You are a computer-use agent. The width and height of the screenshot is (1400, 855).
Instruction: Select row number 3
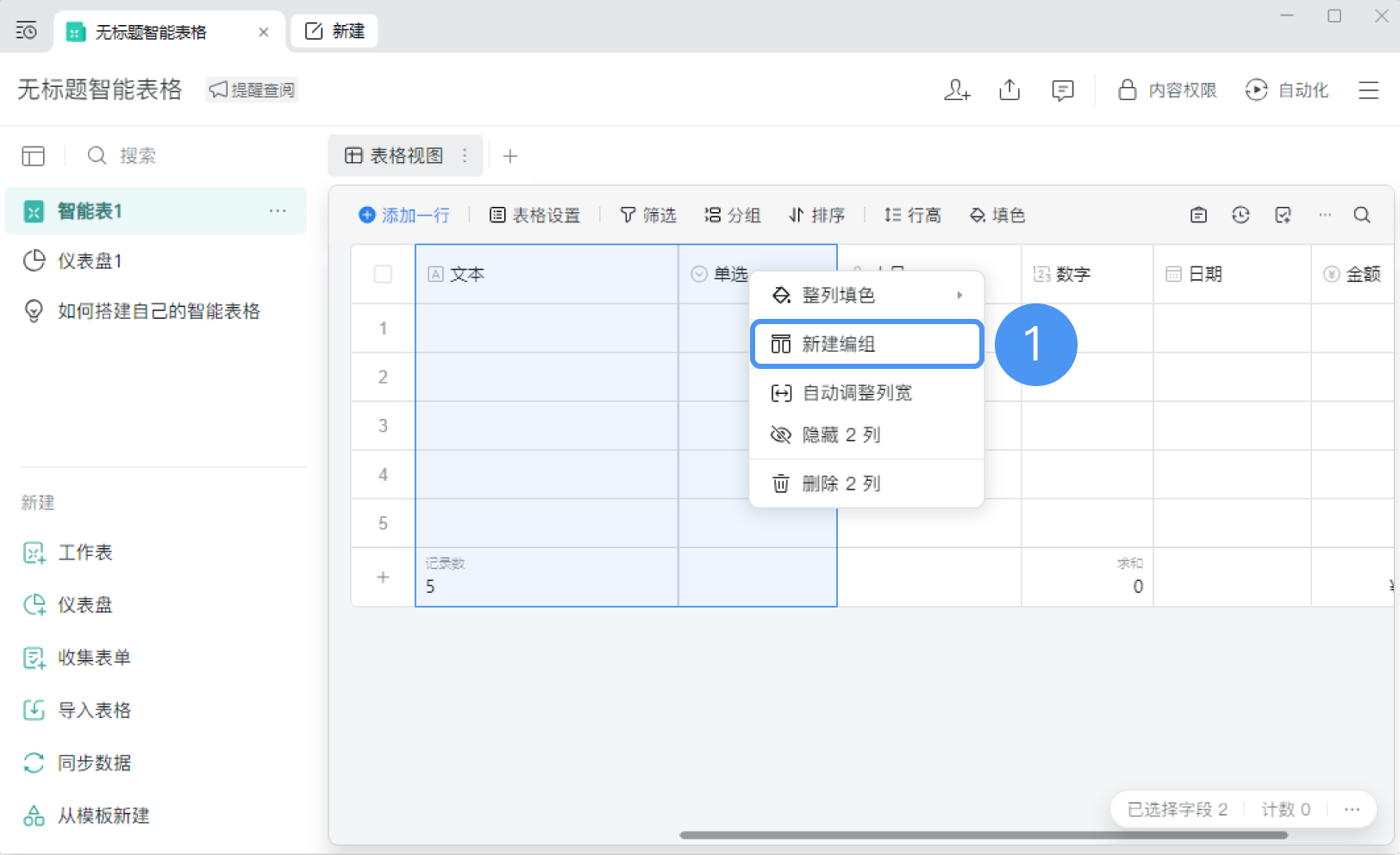click(383, 426)
